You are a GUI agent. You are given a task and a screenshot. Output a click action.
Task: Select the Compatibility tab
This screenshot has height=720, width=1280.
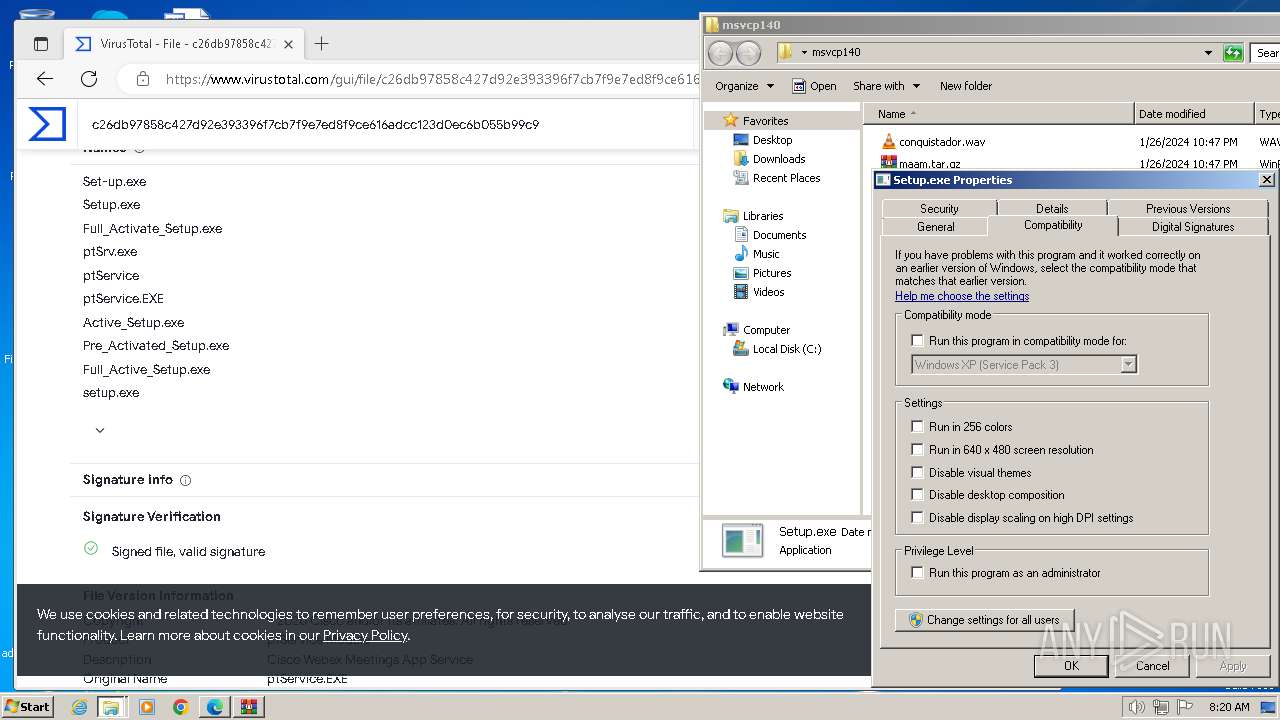(x=1053, y=225)
